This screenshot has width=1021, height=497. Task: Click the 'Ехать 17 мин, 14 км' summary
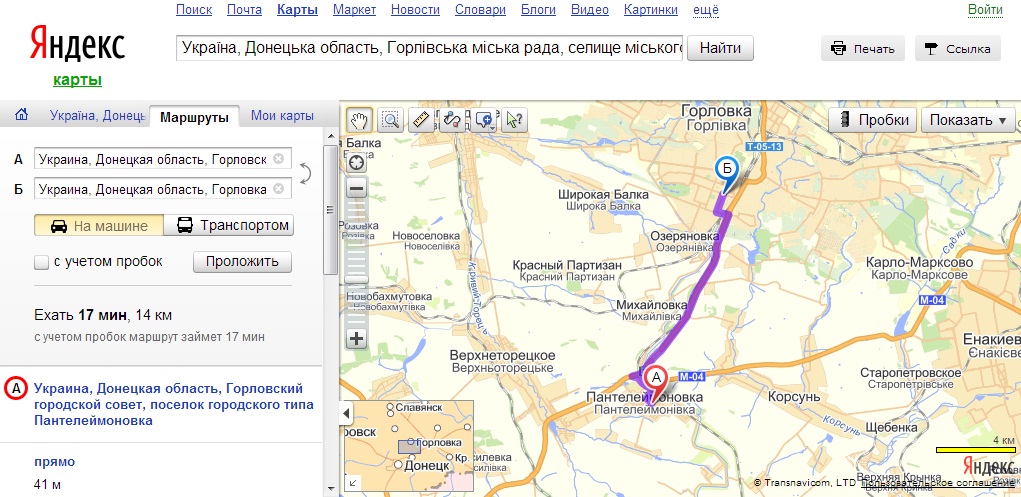pyautogui.click(x=103, y=316)
